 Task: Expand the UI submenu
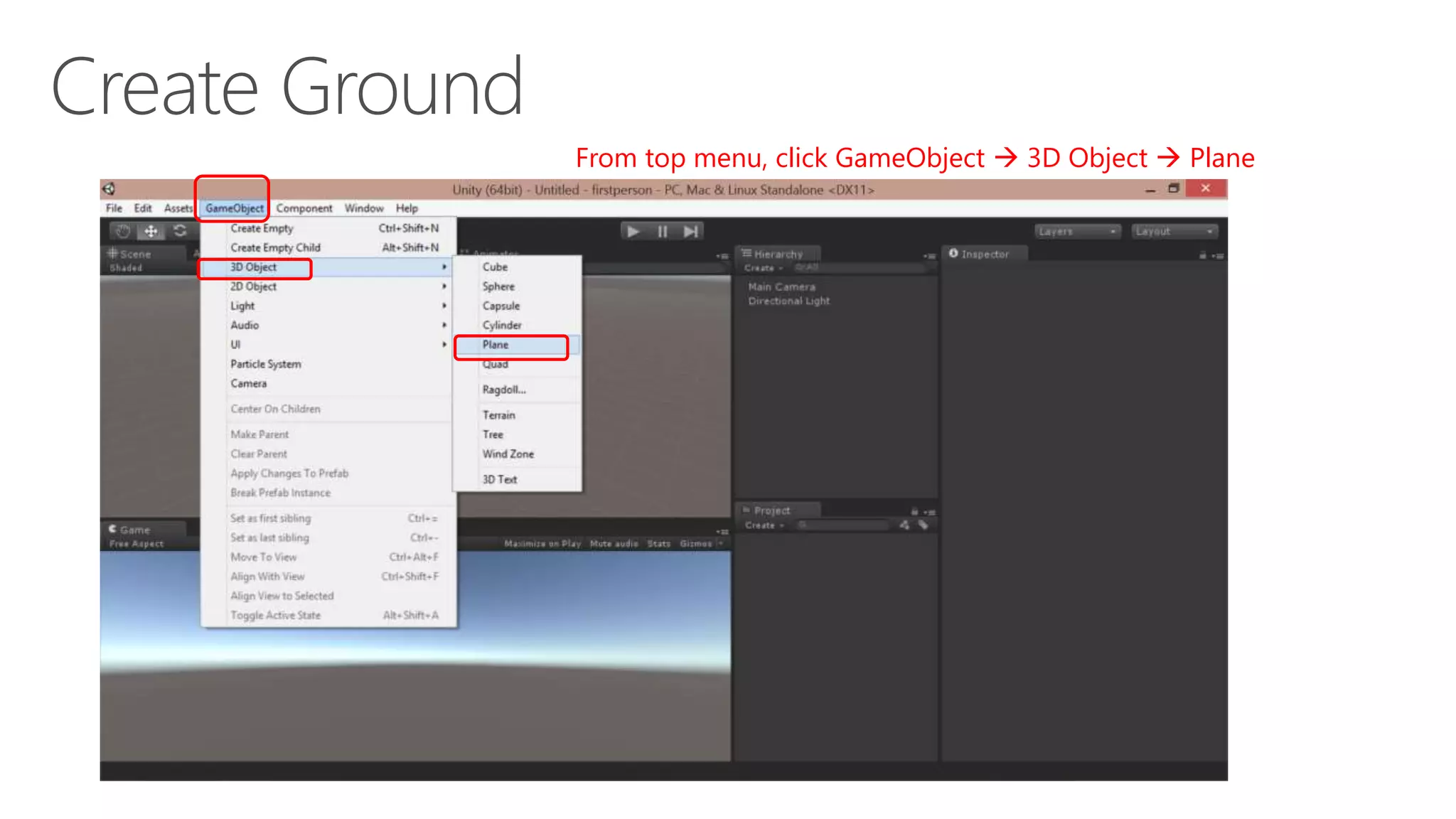(327, 344)
